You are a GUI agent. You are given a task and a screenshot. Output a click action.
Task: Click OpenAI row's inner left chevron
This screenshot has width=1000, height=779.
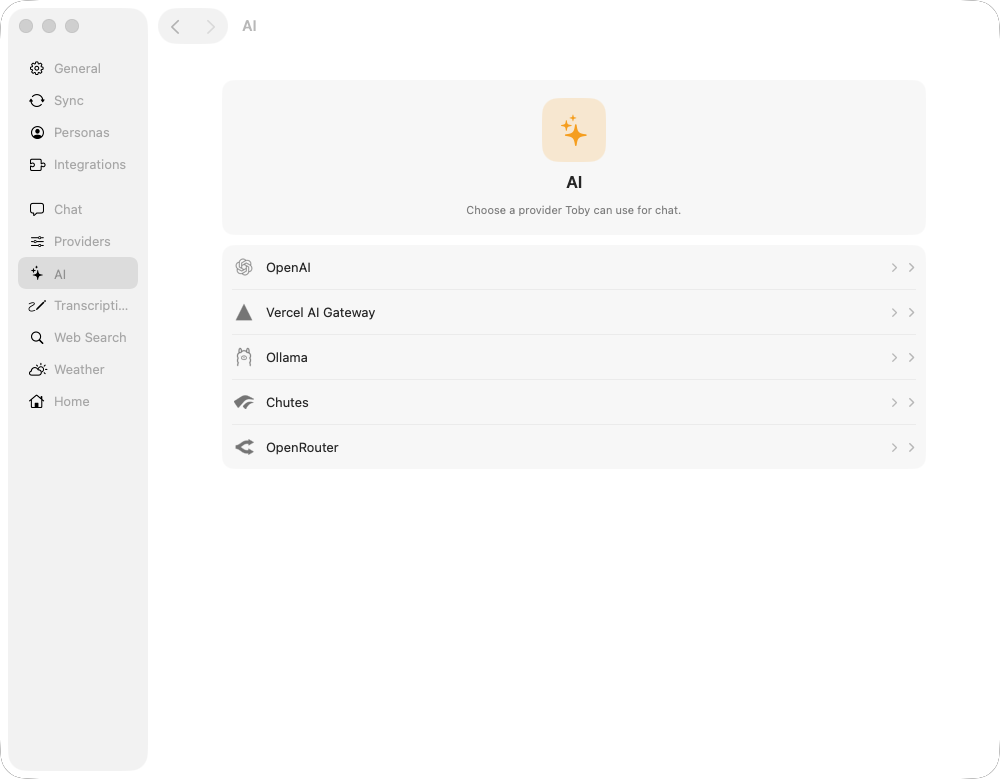point(894,267)
